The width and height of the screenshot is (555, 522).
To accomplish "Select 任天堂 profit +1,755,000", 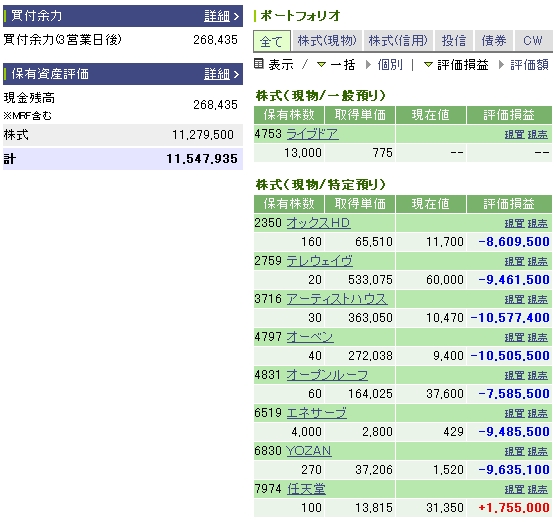I will 514,508.
